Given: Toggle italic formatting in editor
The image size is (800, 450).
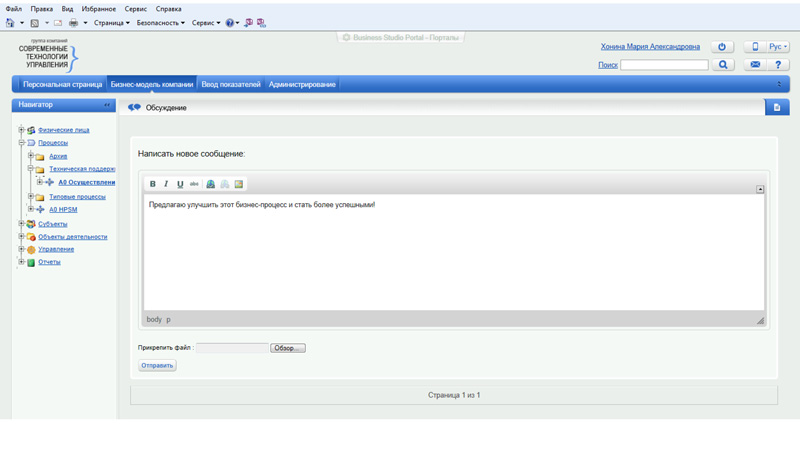Looking at the screenshot, I should coord(166,184).
